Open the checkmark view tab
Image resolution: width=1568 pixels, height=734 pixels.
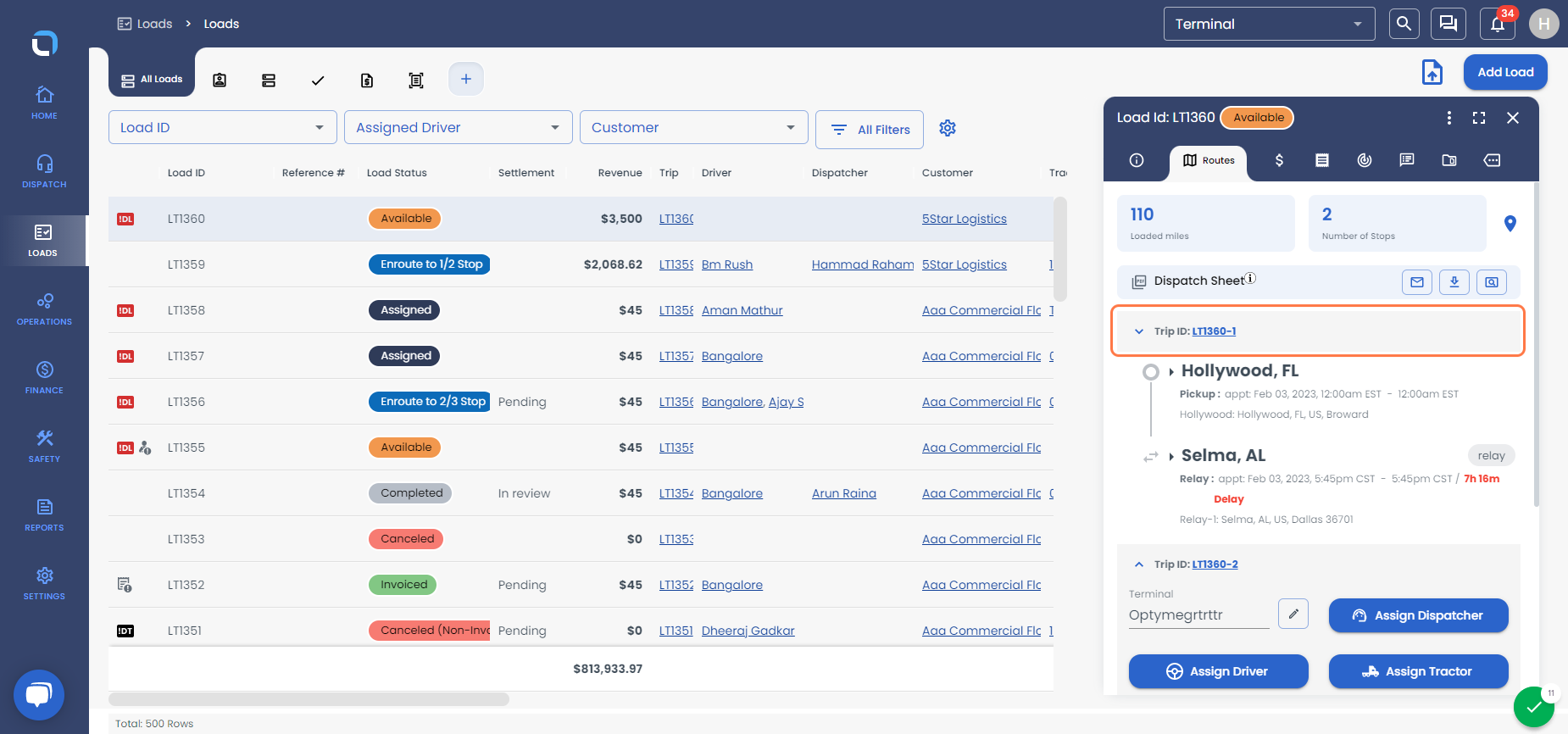318,81
